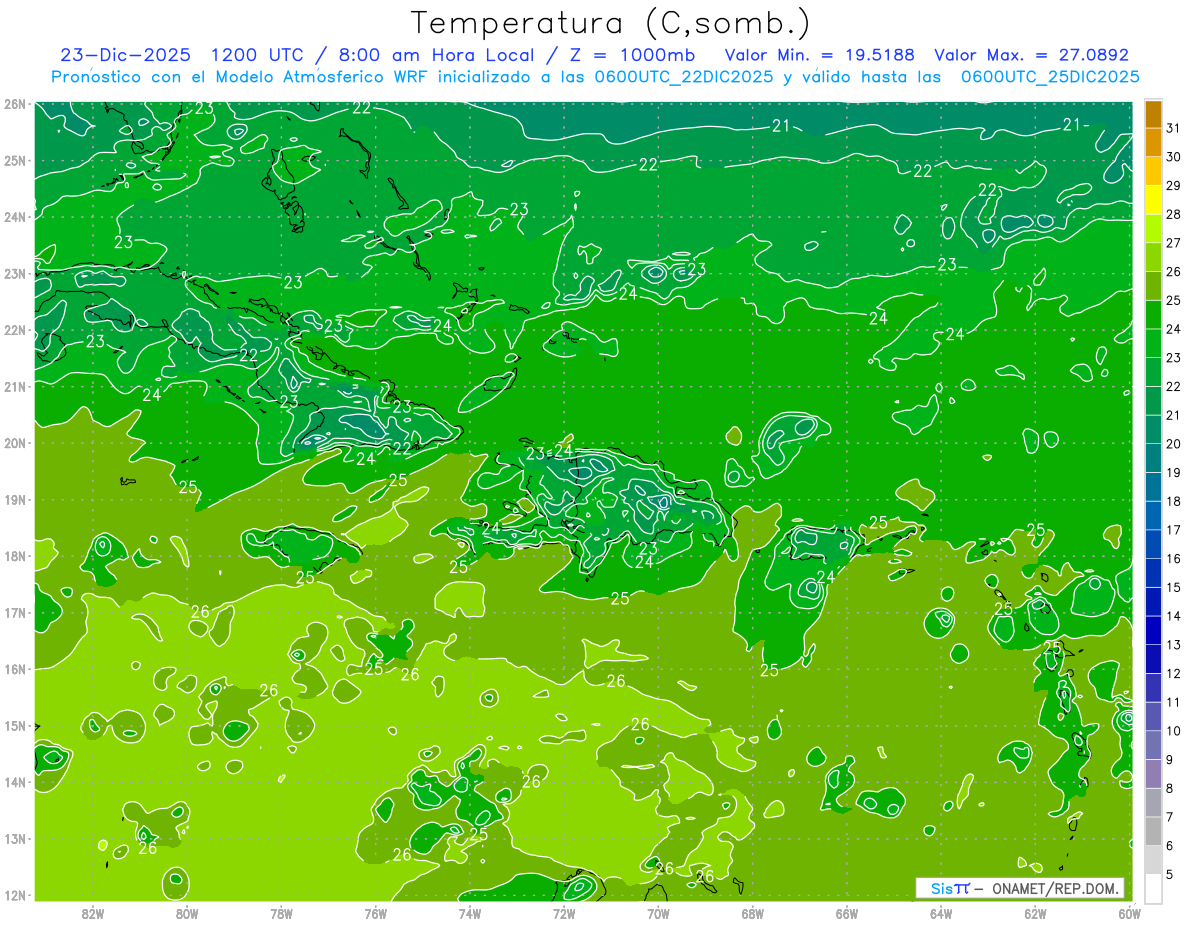This screenshot has width=1200, height=927.
Task: Click the legend scale label 29
Action: [1174, 186]
